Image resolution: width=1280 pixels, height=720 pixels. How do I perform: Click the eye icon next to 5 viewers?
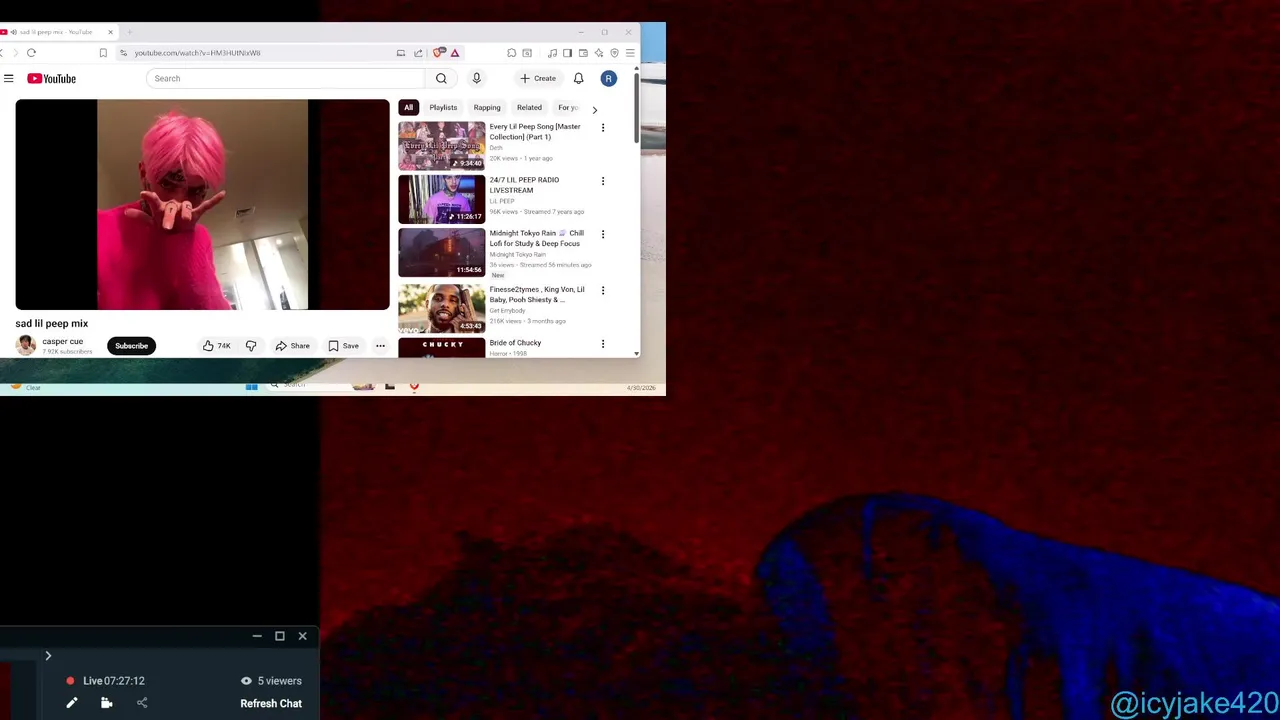point(246,681)
